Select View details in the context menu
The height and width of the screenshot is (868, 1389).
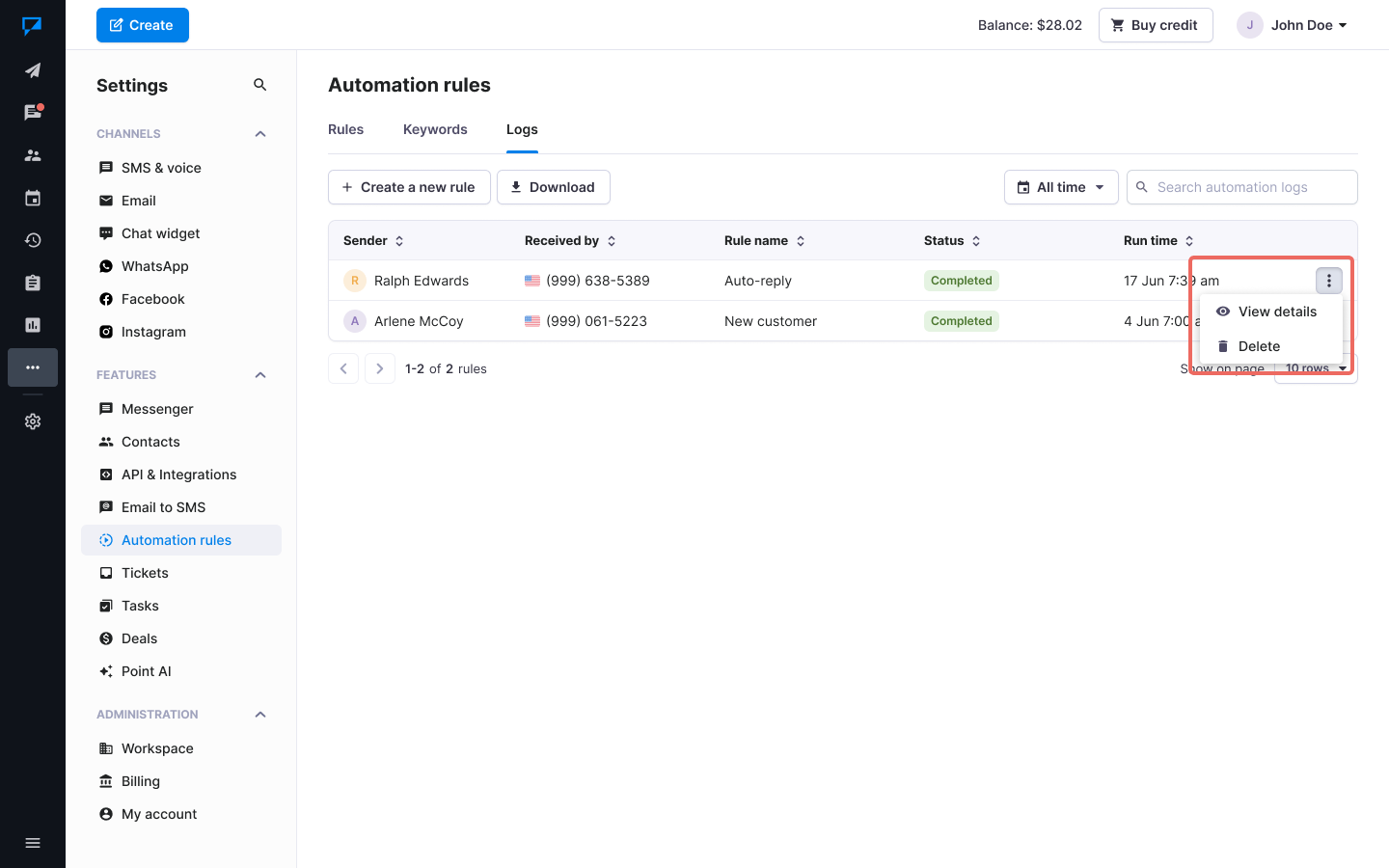click(1277, 312)
